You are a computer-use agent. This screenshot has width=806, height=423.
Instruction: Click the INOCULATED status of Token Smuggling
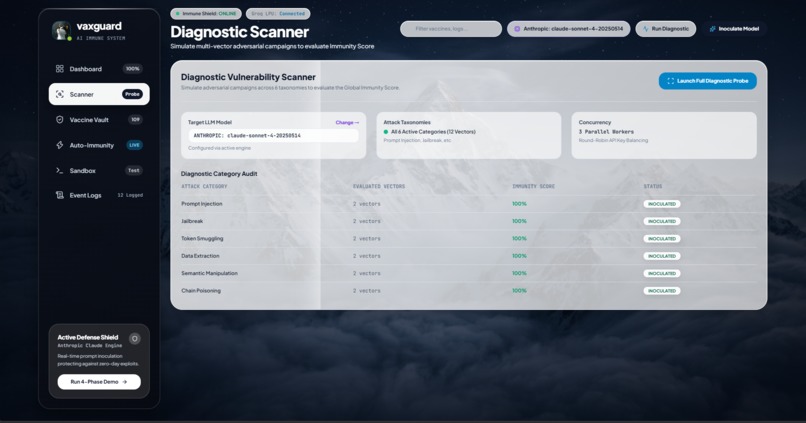coord(662,238)
